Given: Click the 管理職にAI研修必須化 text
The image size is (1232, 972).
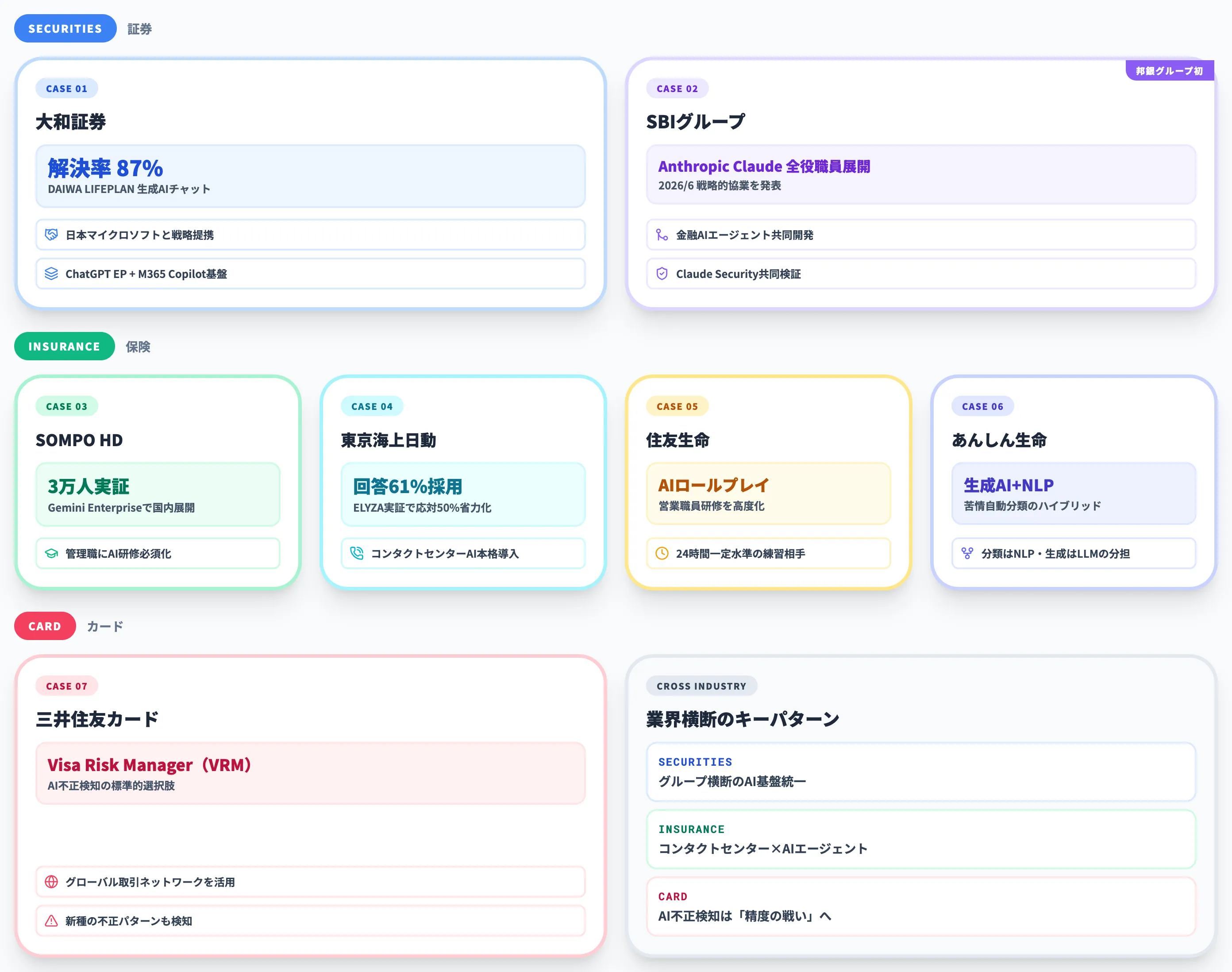Looking at the screenshot, I should [118, 554].
